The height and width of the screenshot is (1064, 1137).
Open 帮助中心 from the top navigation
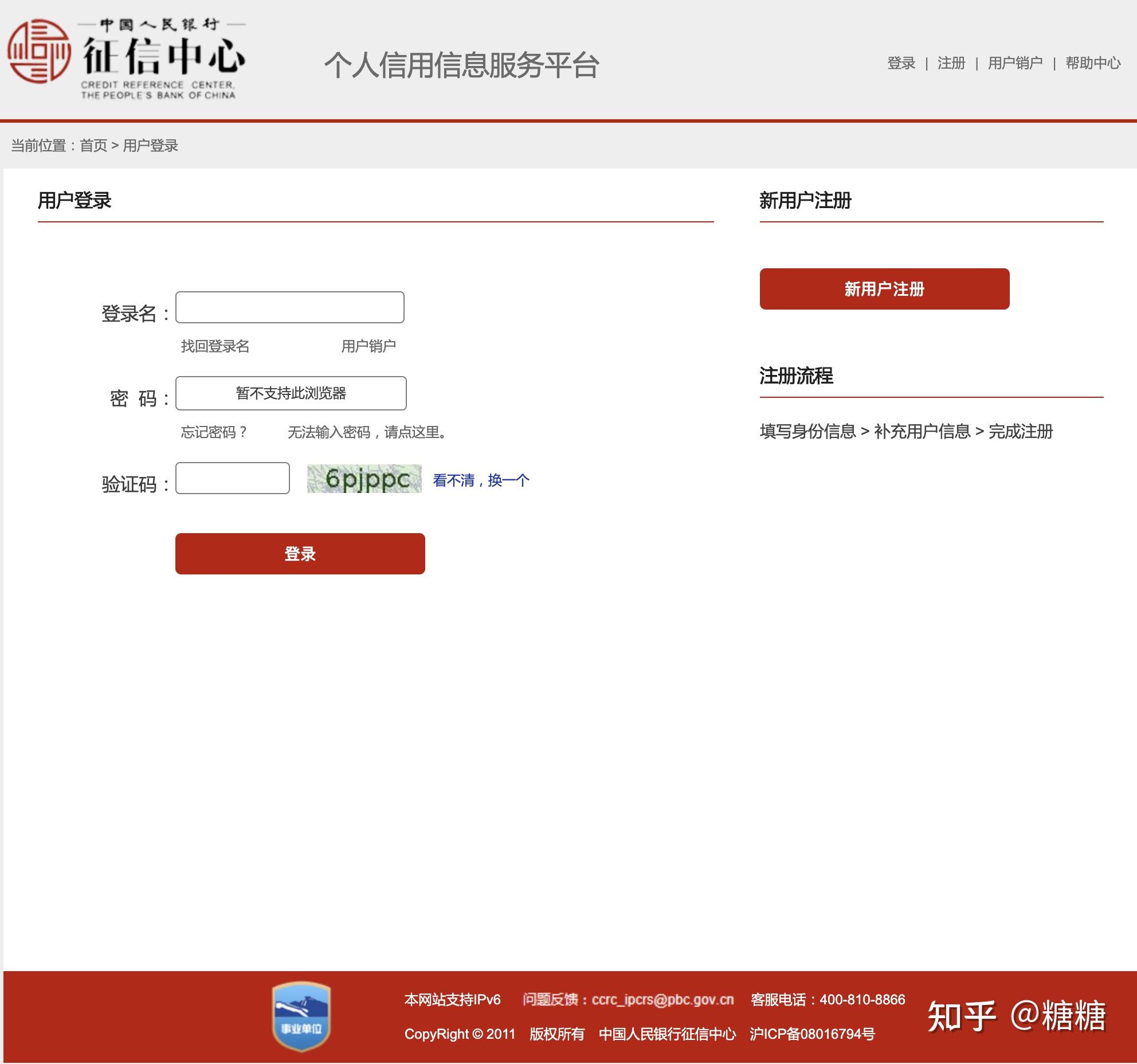coord(1092,64)
